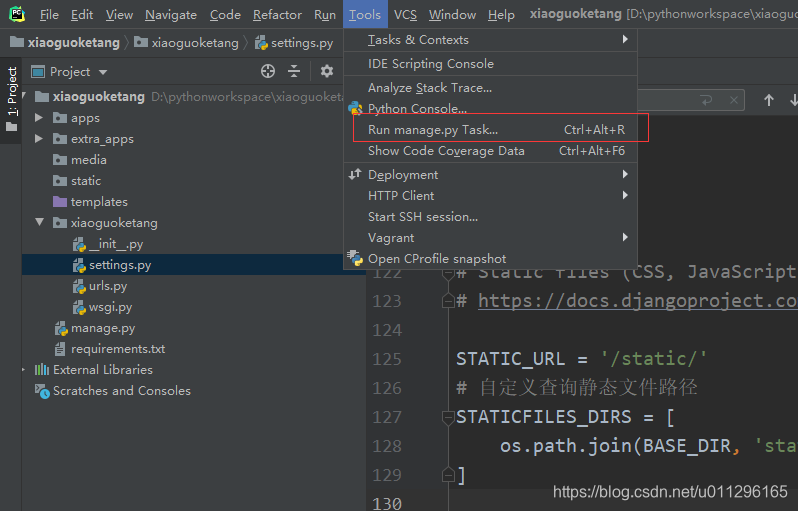Open the HTTP Client submenu

[491, 195]
